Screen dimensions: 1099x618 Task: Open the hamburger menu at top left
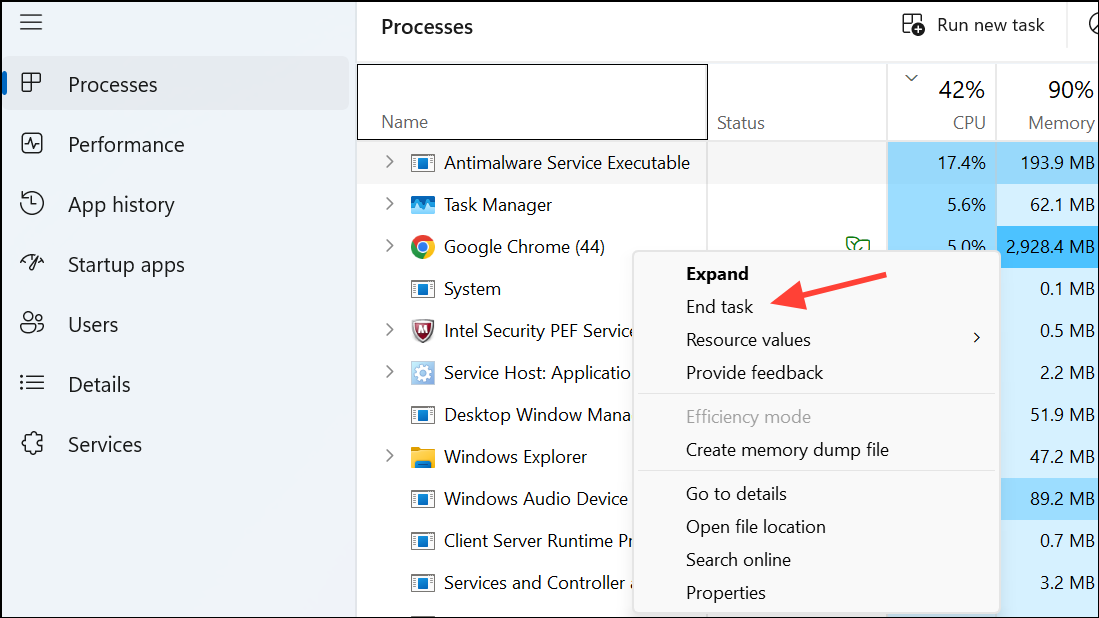[x=30, y=22]
